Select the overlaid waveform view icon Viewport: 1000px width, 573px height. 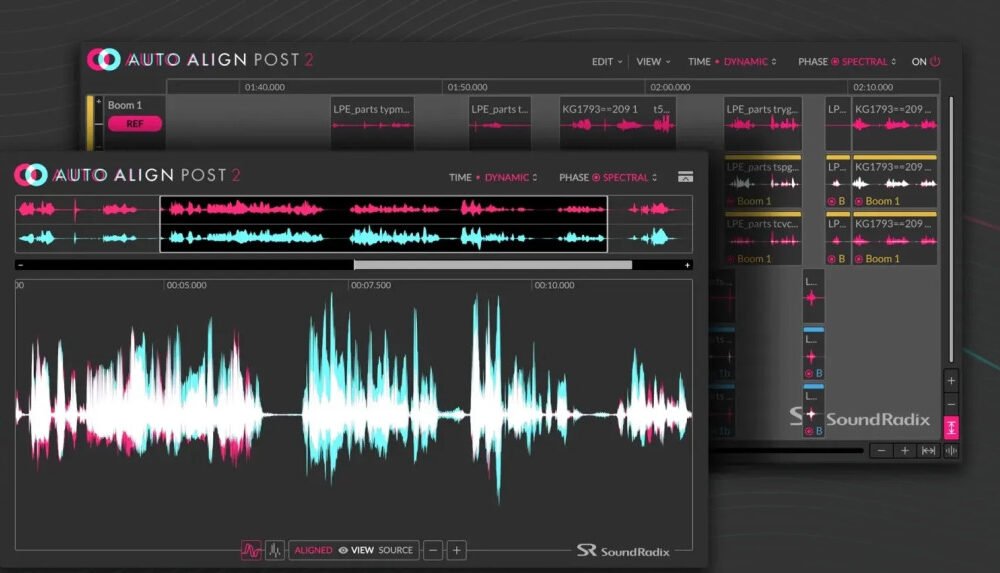tap(251, 550)
